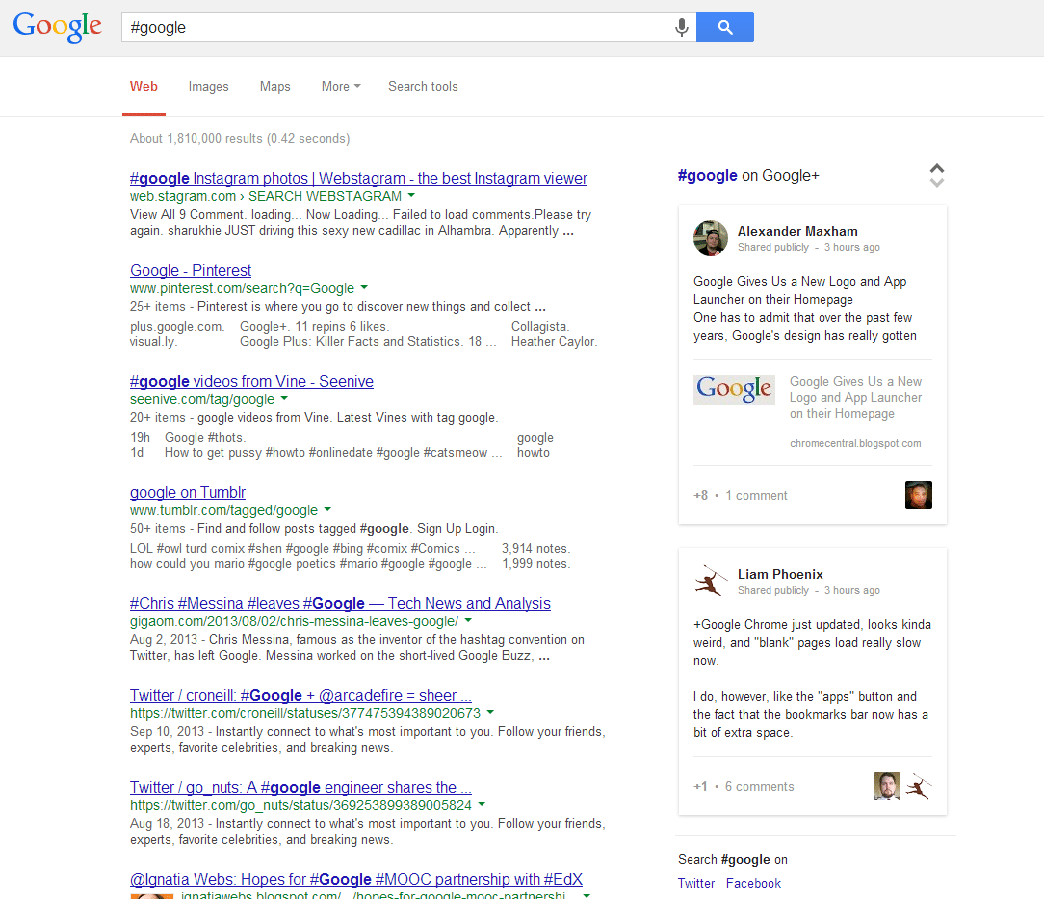Viewport: 1044px width, 899px height.
Task: Open Alexander Maxham's profile picture
Action: click(x=710, y=238)
